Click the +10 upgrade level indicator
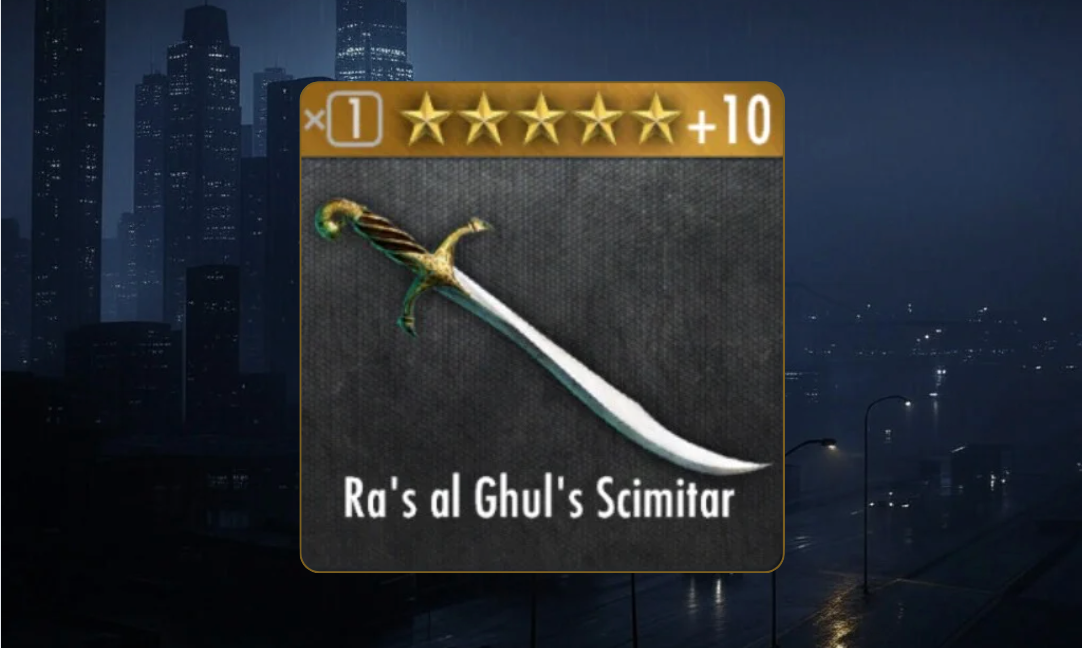The height and width of the screenshot is (648, 1082). 729,120
